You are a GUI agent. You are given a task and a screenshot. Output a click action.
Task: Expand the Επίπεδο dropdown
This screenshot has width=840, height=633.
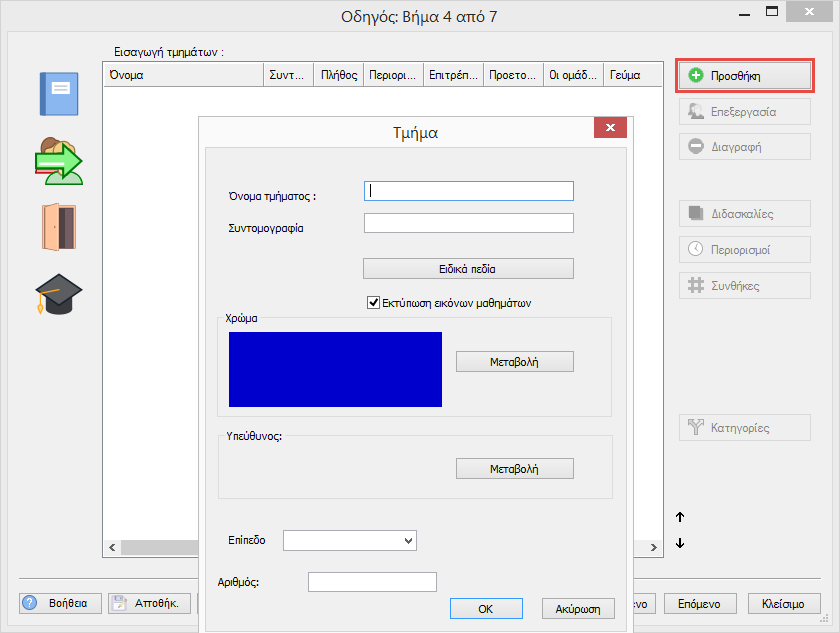tap(349, 540)
